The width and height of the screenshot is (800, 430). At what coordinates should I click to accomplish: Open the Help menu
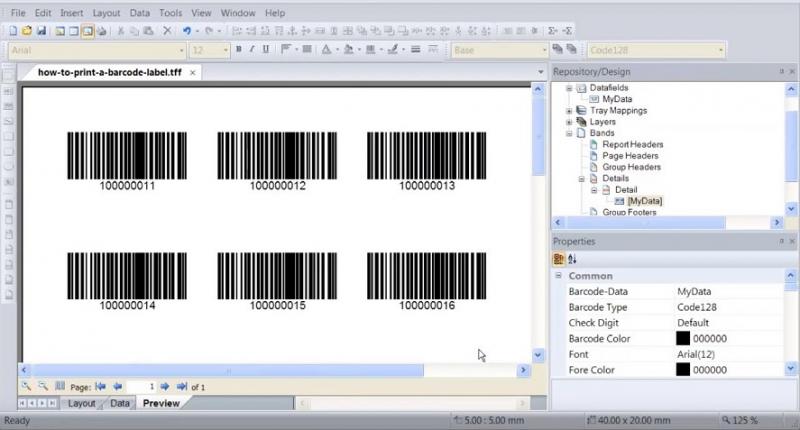(x=274, y=13)
